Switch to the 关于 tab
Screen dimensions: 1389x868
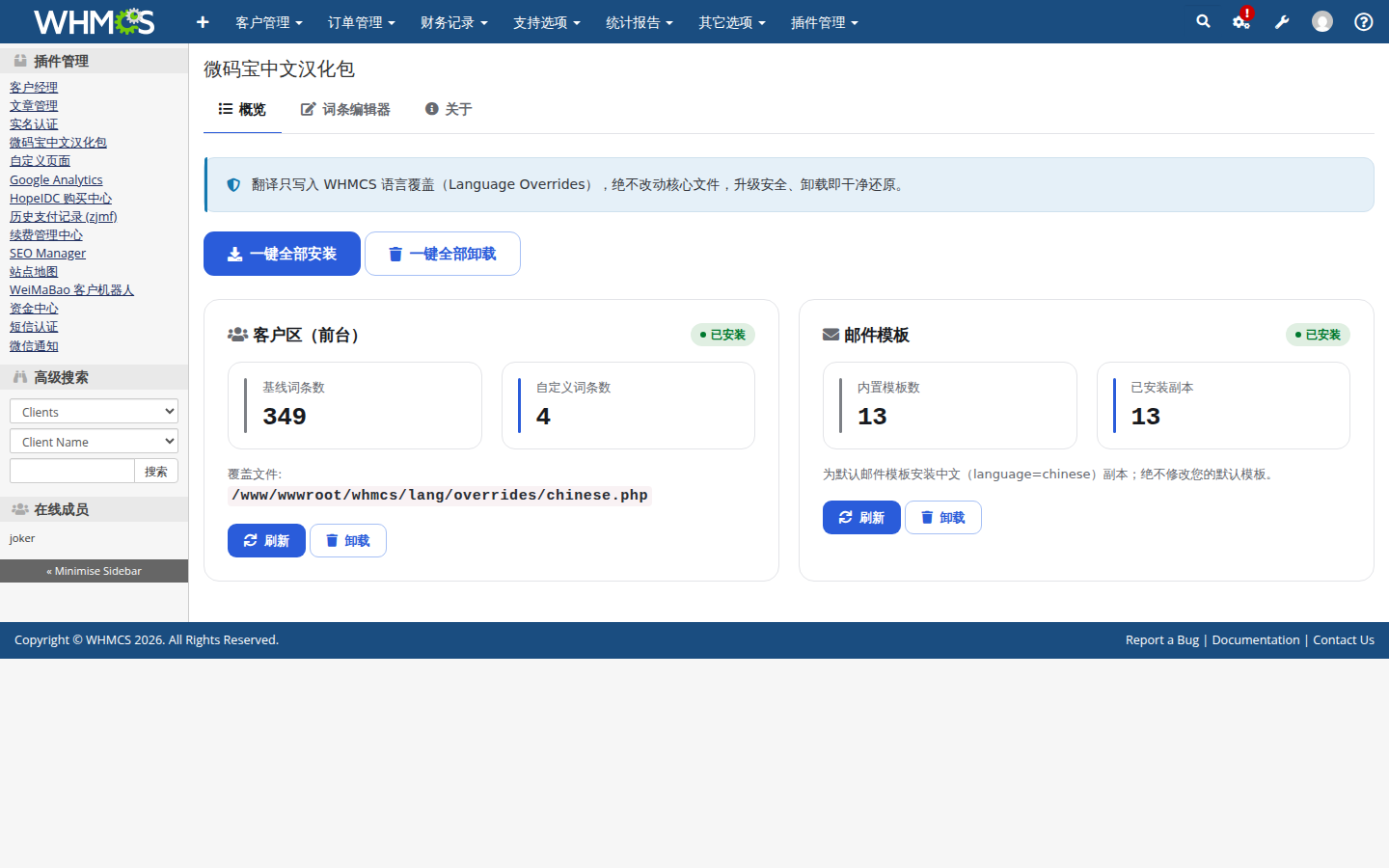tap(449, 109)
